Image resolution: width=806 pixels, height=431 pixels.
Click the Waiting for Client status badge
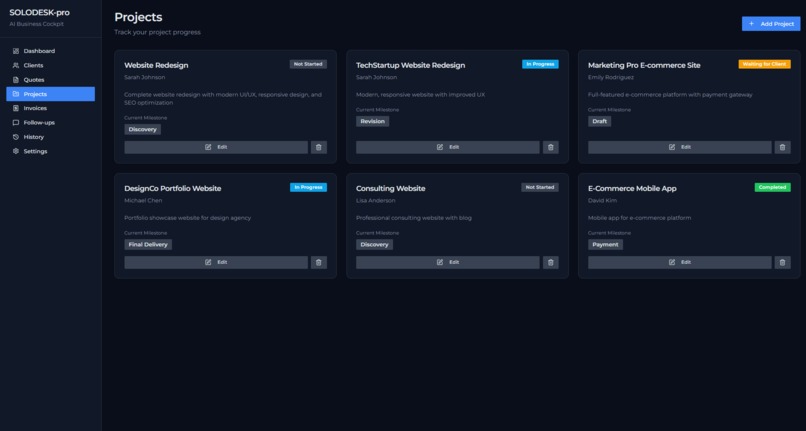pyautogui.click(x=764, y=64)
